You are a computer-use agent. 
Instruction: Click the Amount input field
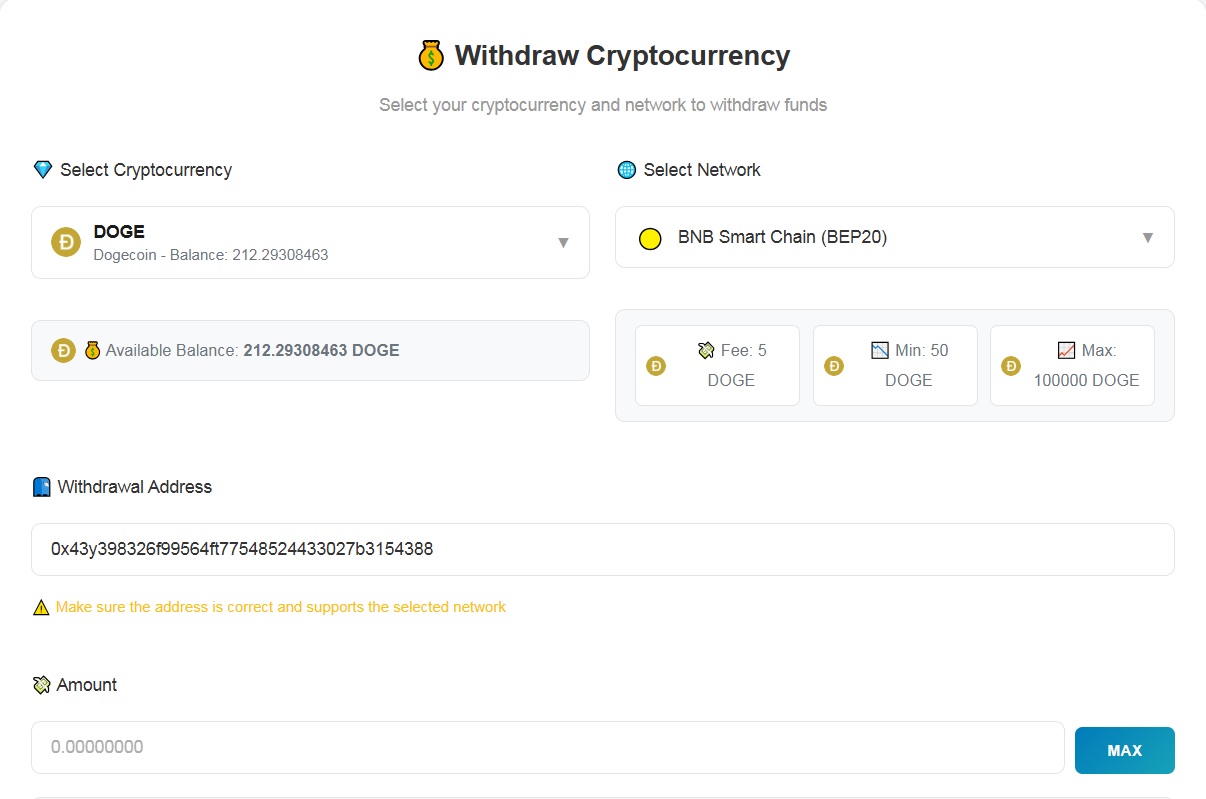[x=547, y=747]
